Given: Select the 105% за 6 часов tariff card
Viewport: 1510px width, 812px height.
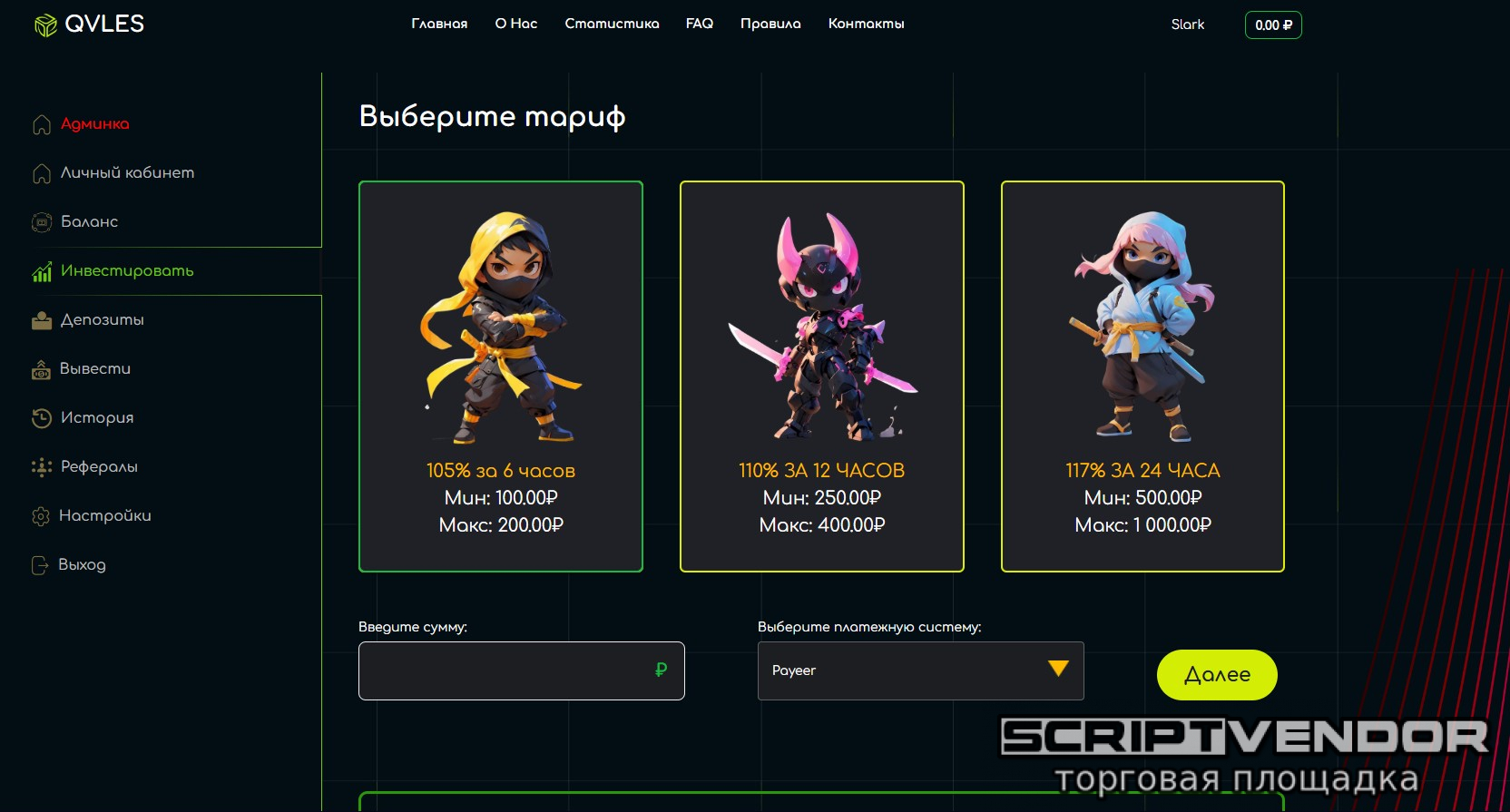Looking at the screenshot, I should tap(501, 377).
